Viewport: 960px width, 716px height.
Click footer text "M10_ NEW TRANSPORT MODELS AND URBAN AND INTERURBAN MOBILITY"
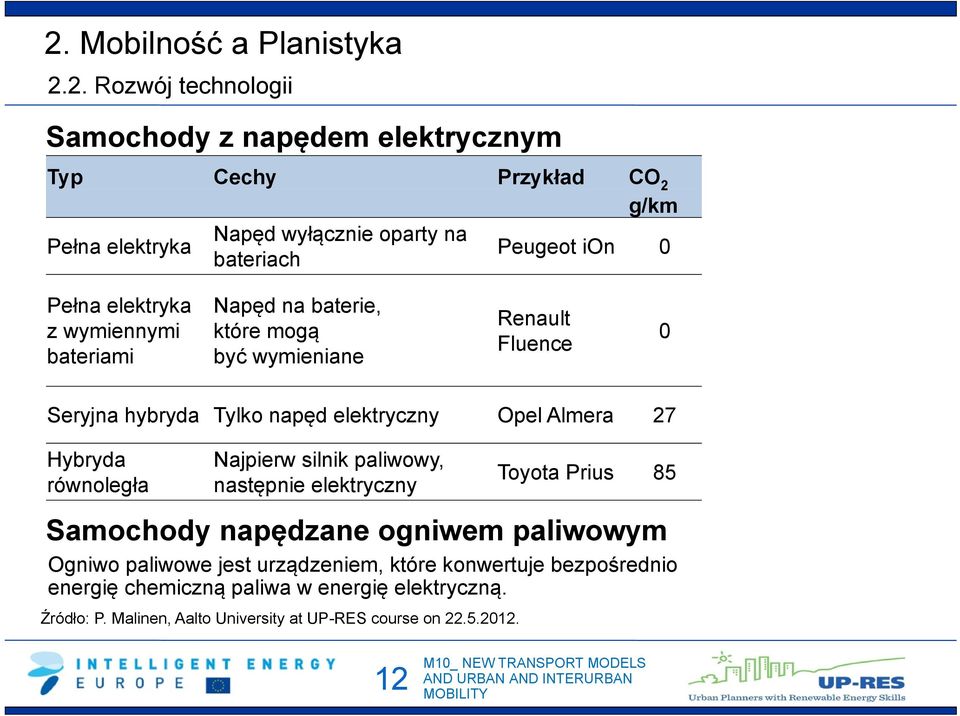[534, 679]
